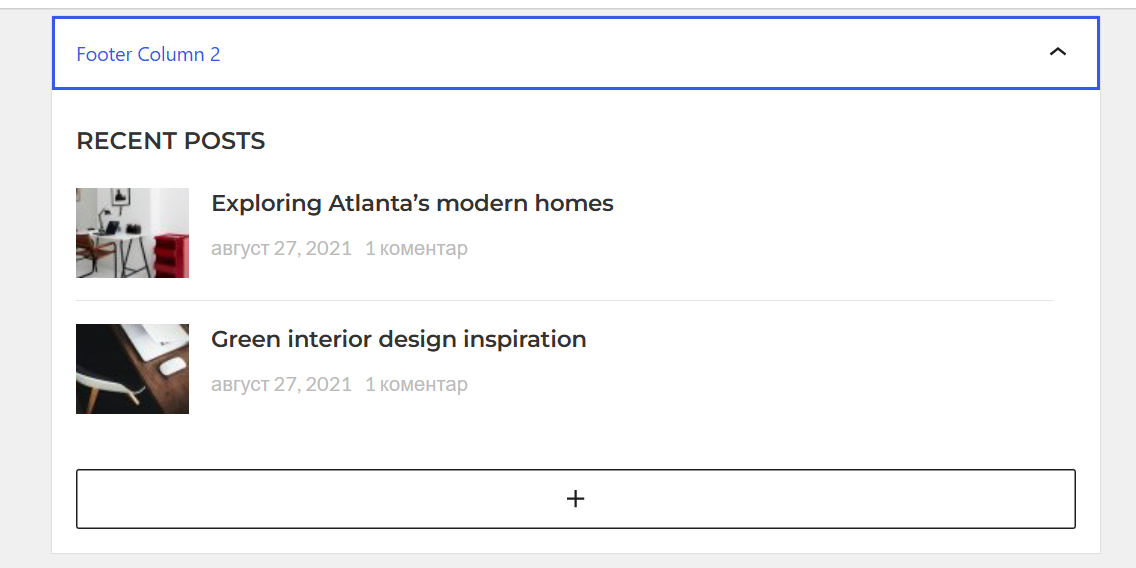
Task: Open 1 коментар link under Green interior post
Action: (416, 384)
